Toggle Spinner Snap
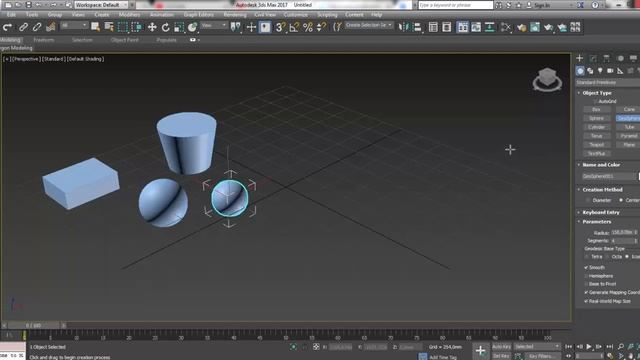 (322, 27)
